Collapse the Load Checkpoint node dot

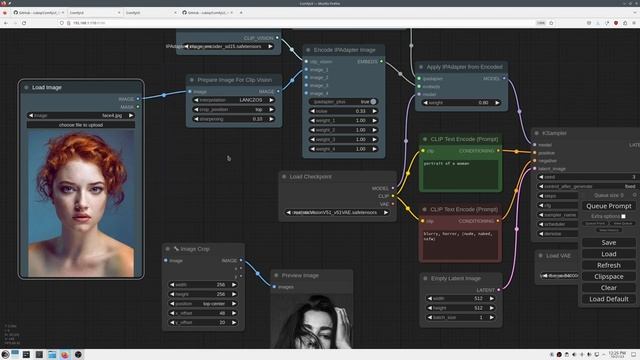point(284,177)
